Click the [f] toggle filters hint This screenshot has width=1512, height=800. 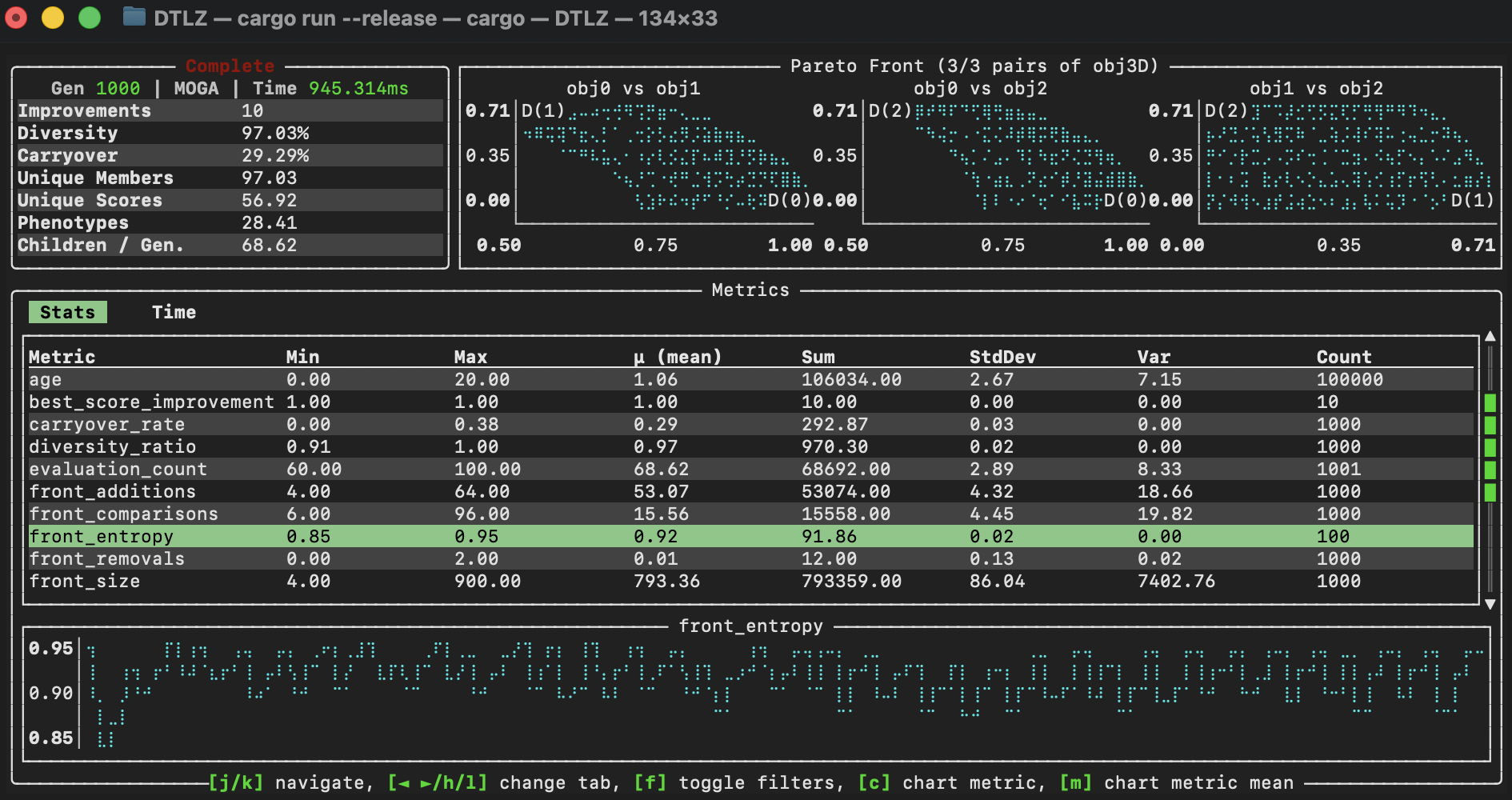734,782
